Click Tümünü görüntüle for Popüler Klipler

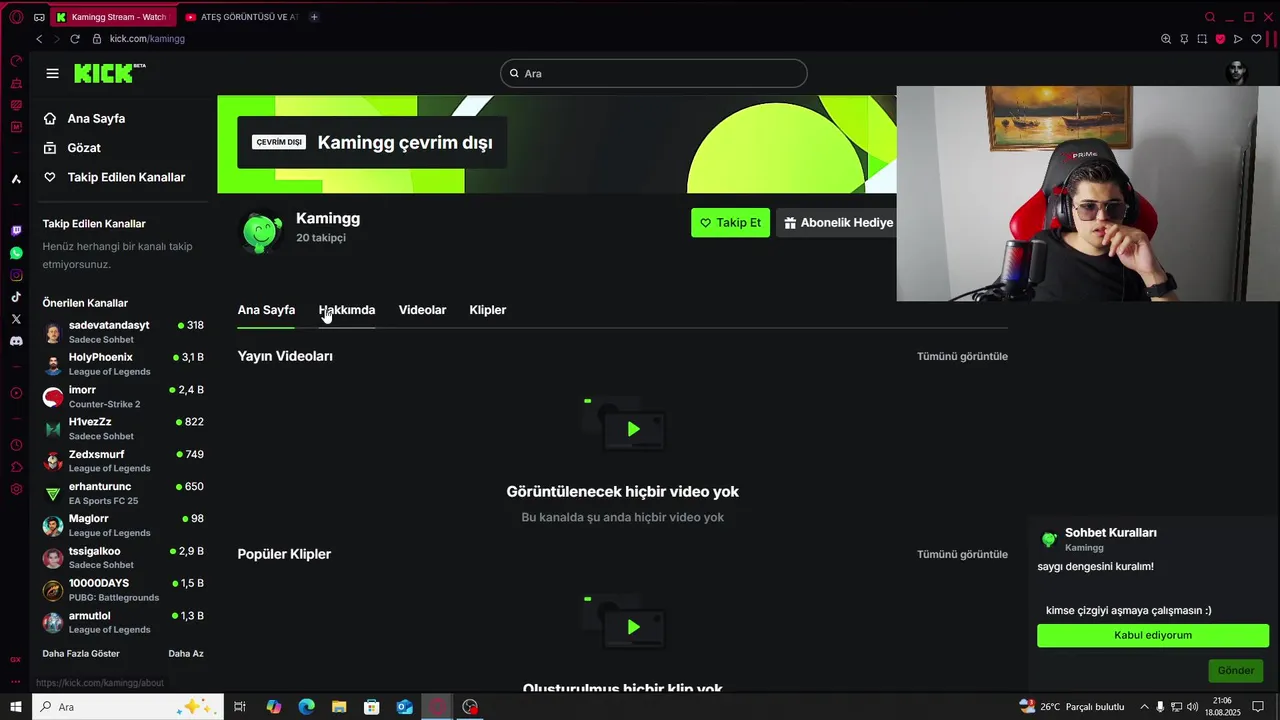pyautogui.click(x=962, y=555)
